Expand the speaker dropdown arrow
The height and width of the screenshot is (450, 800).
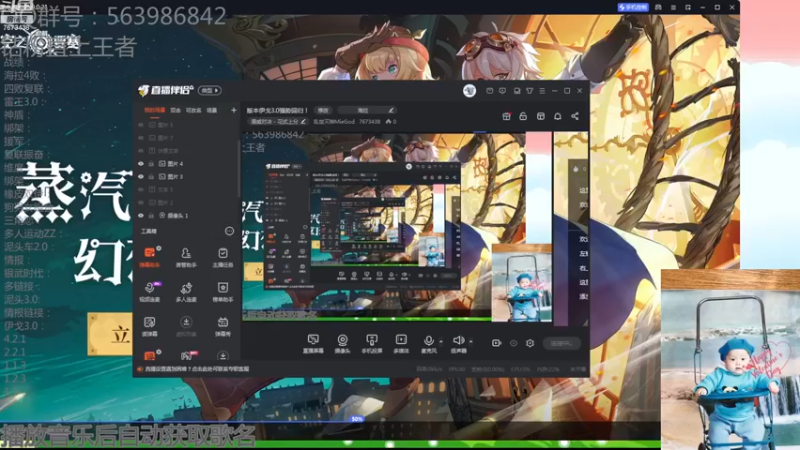pos(470,341)
